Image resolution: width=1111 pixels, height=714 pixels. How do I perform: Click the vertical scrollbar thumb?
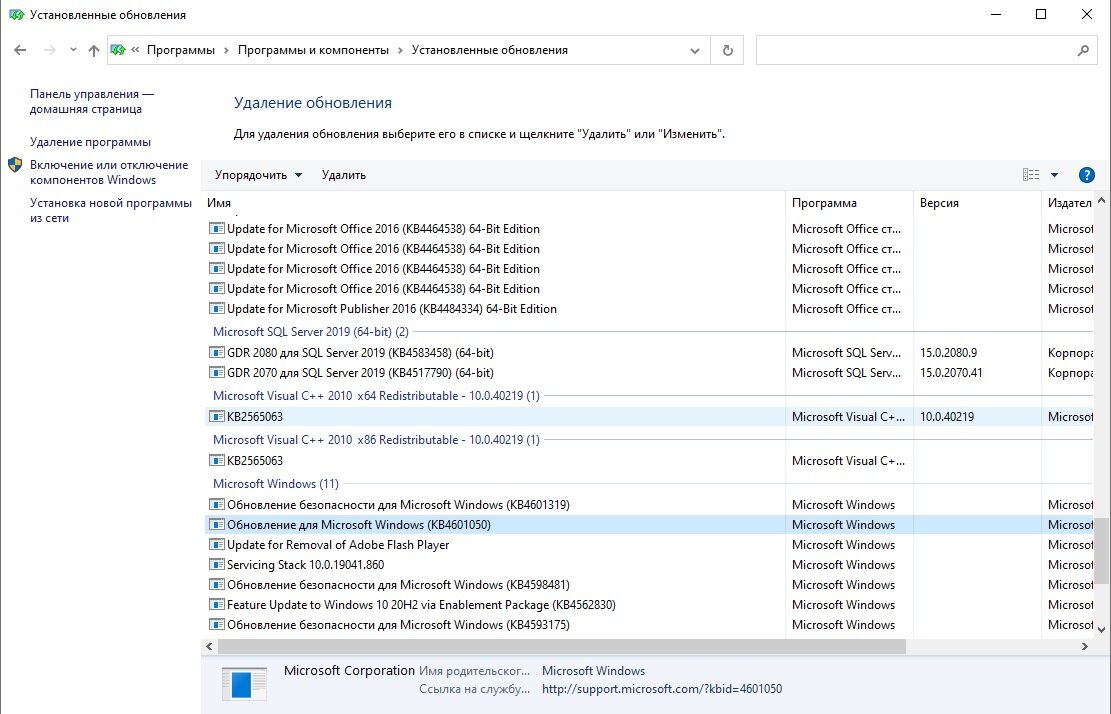click(x=1101, y=551)
